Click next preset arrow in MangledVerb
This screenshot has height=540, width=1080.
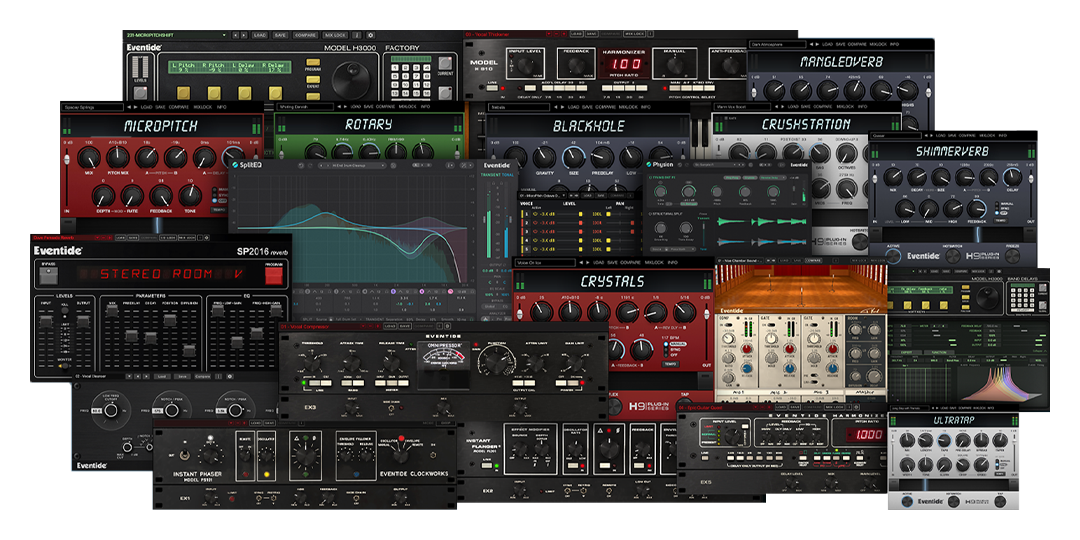tap(818, 44)
